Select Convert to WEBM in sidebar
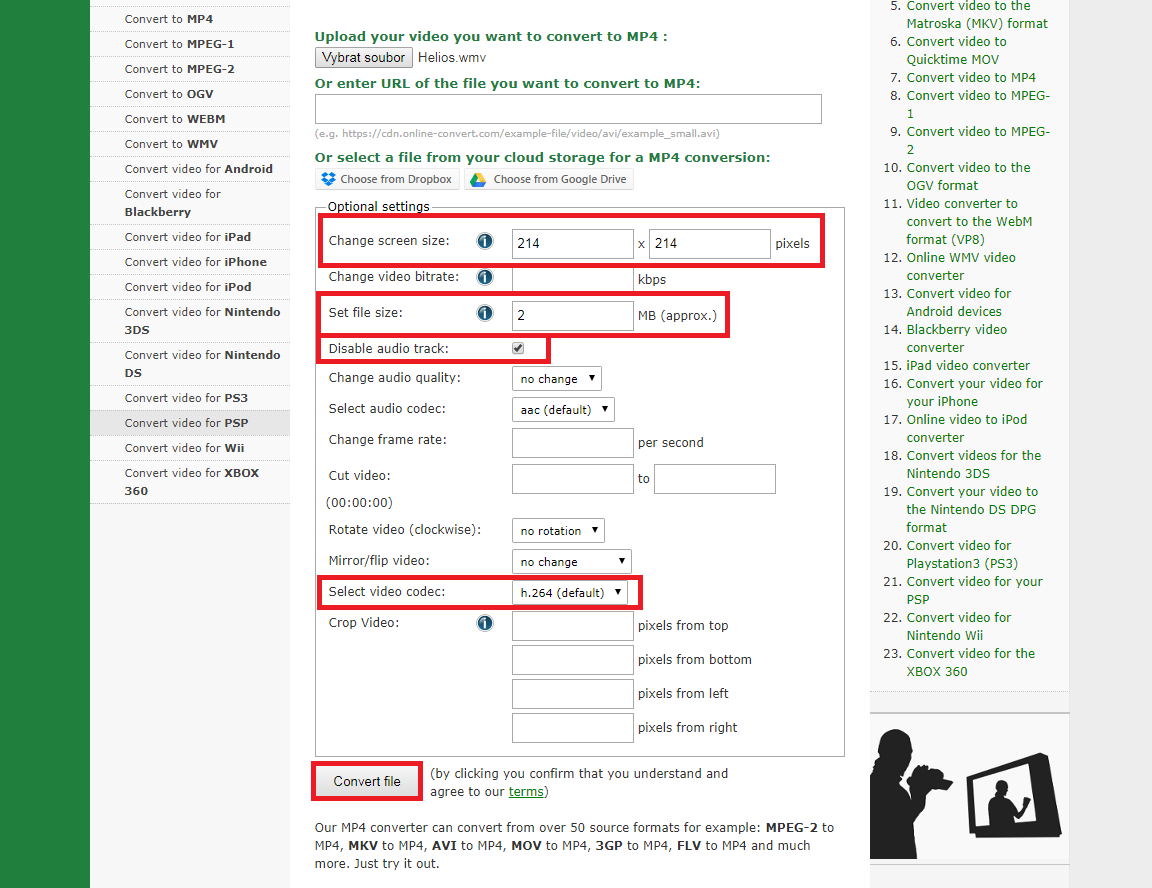 174,119
